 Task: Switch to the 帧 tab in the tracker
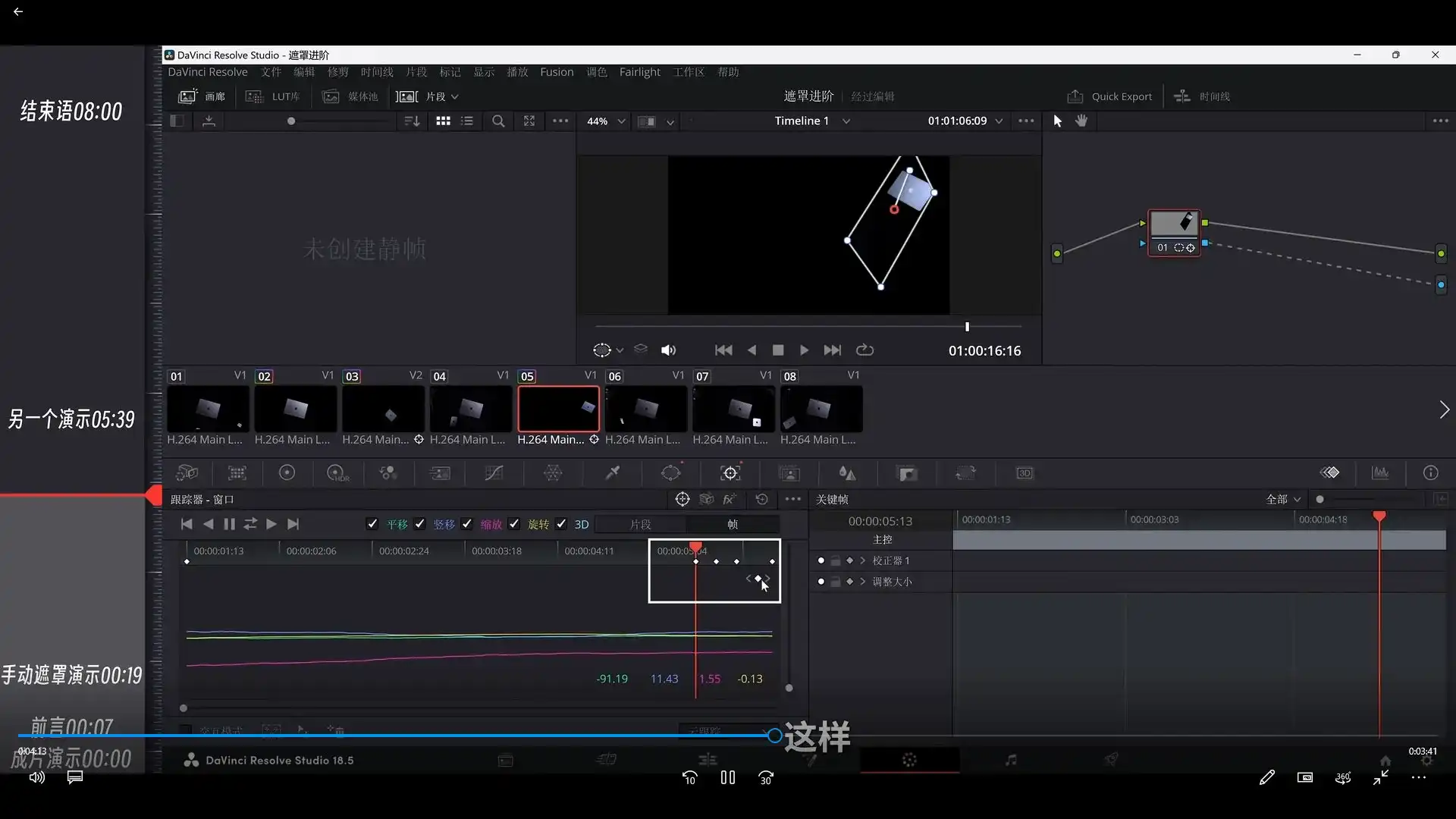coord(732,524)
